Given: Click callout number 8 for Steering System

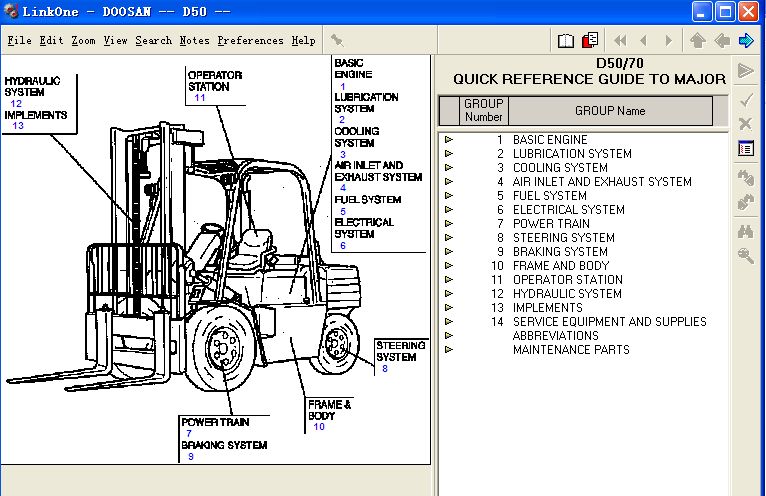Looking at the screenshot, I should [384, 369].
